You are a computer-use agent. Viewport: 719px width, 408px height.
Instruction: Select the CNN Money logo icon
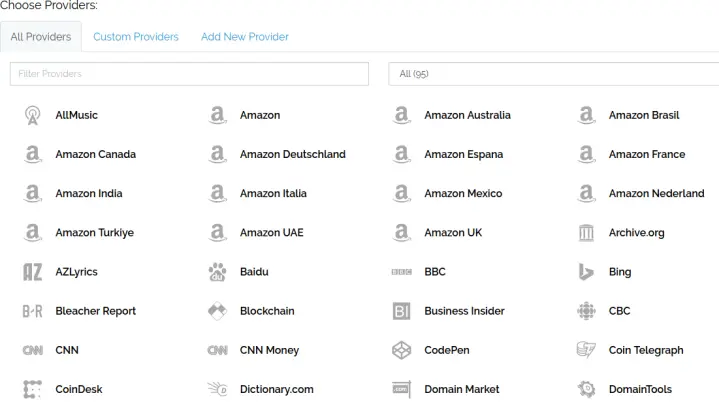tap(217, 350)
